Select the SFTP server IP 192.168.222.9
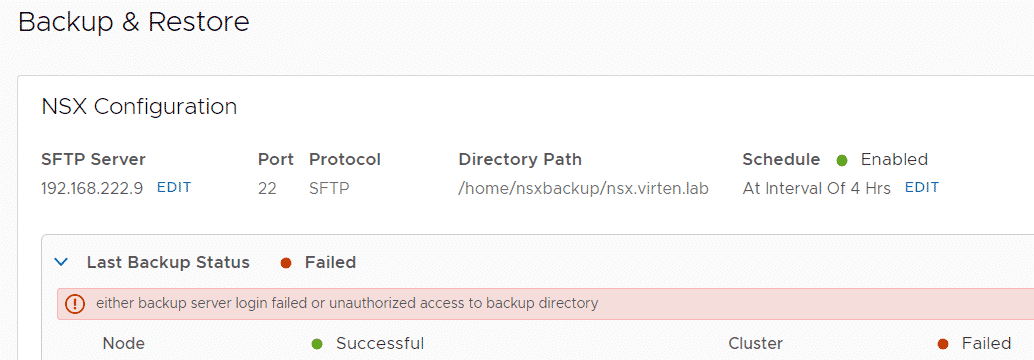 92,189
